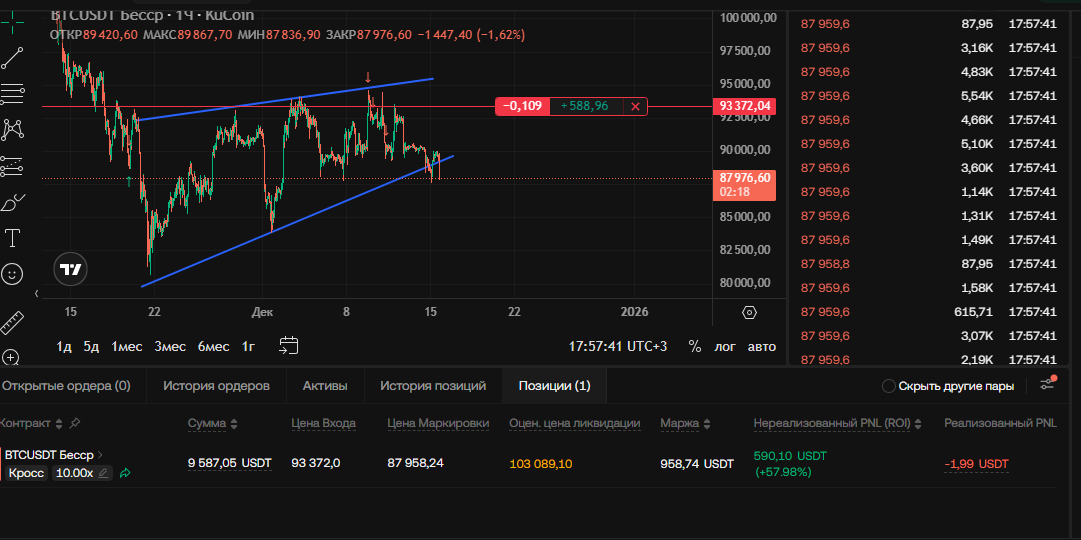The height and width of the screenshot is (540, 1081).
Task: Select the ruler measure tool
Action: point(12,321)
